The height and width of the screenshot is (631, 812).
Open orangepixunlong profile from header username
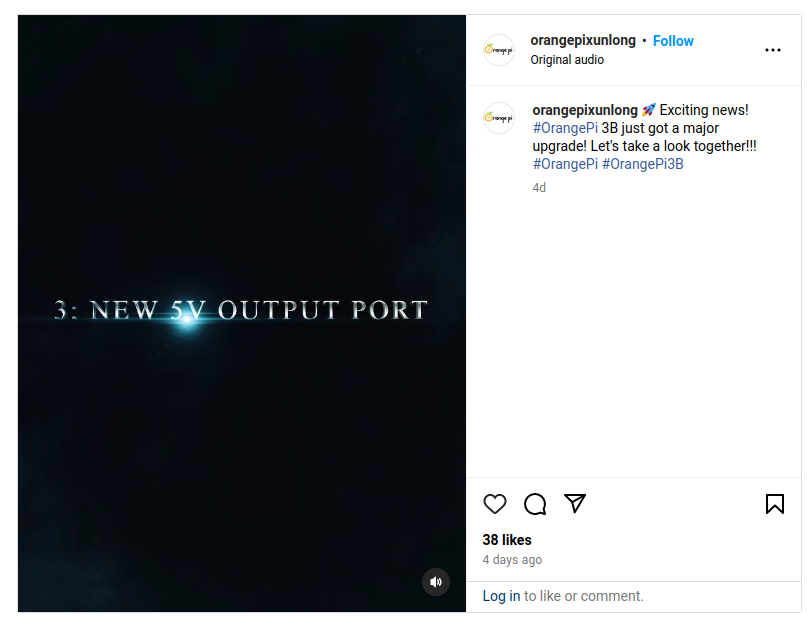(x=583, y=40)
